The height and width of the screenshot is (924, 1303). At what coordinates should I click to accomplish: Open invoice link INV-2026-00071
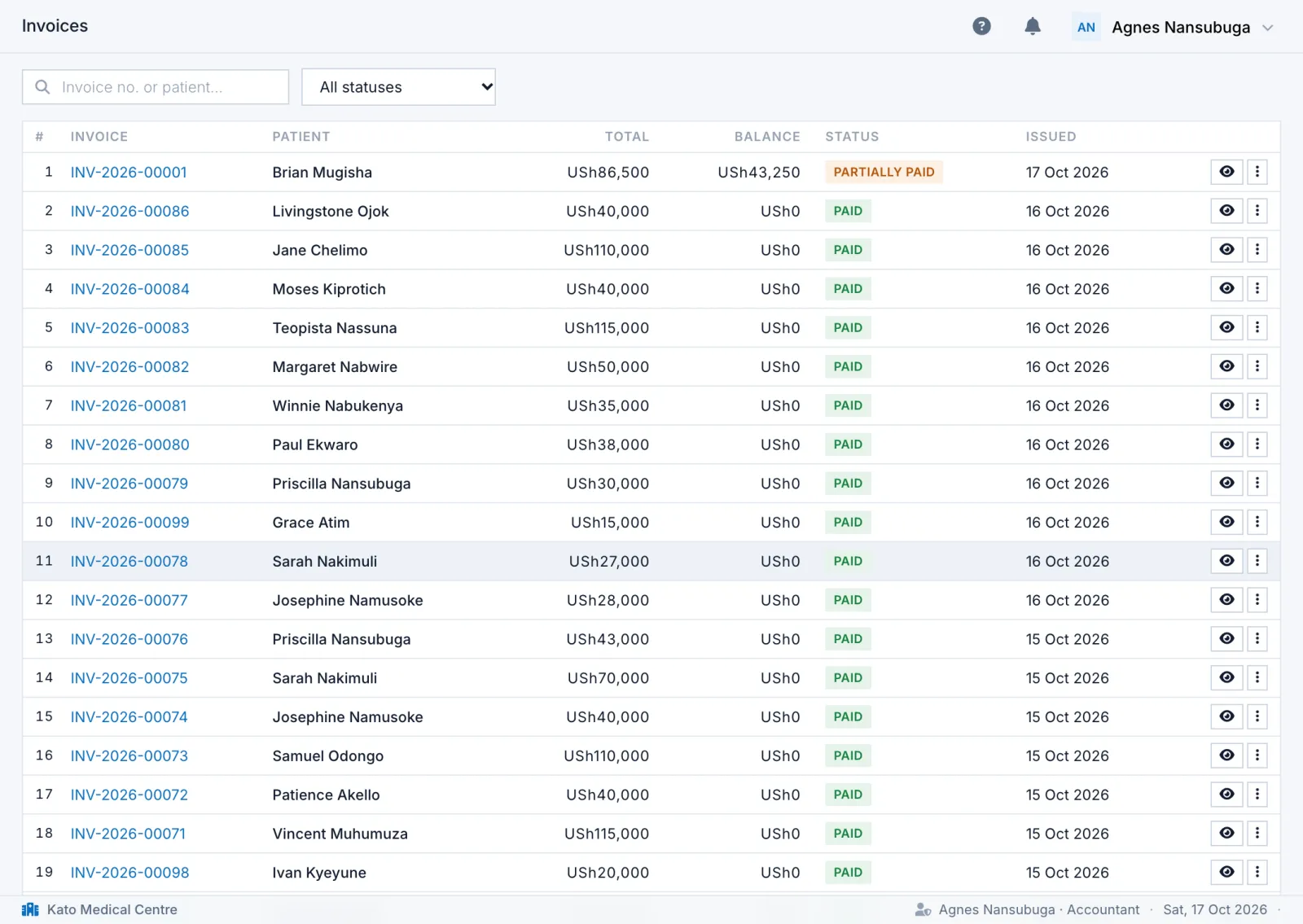128,834
